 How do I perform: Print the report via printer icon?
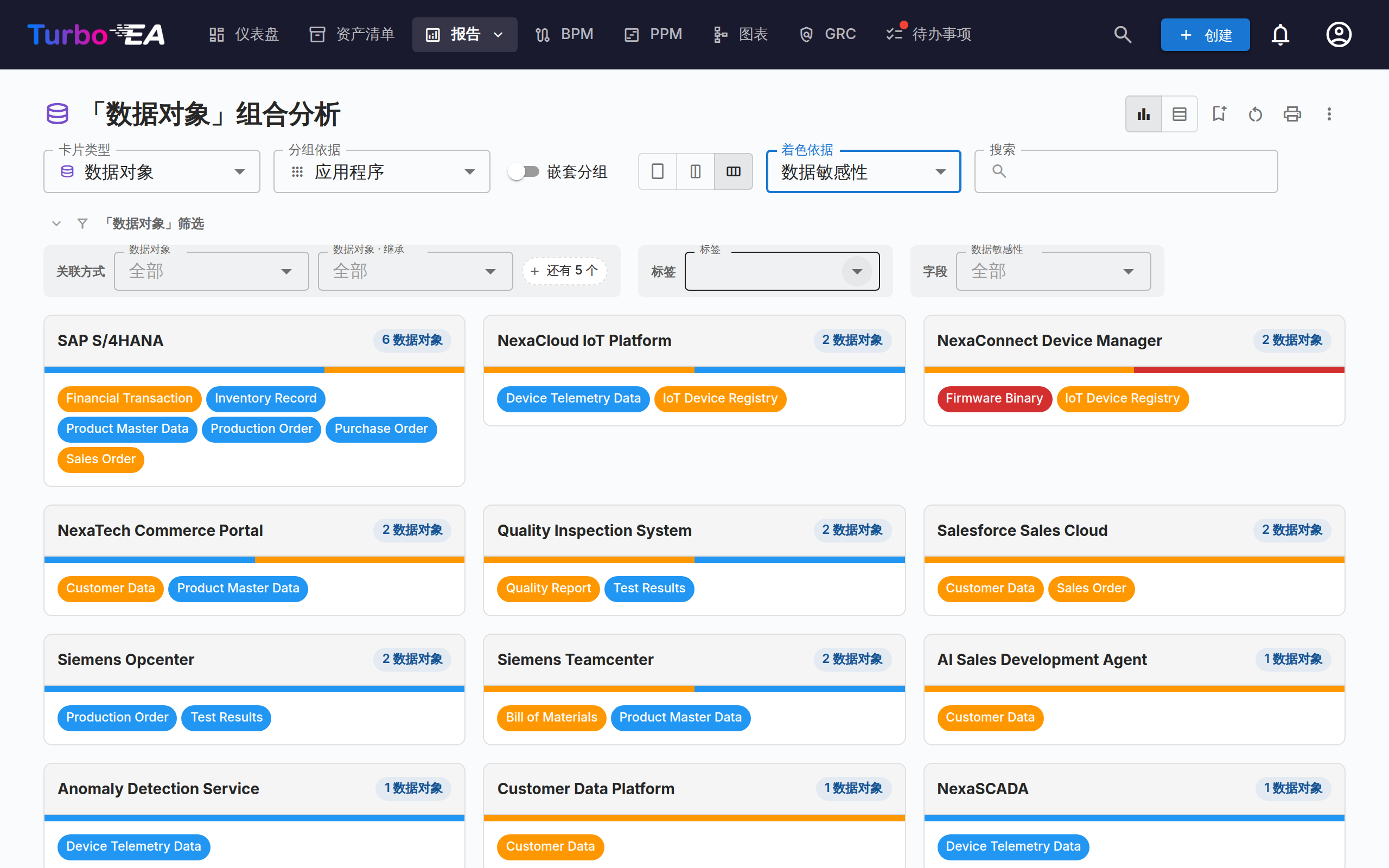pos(1292,114)
